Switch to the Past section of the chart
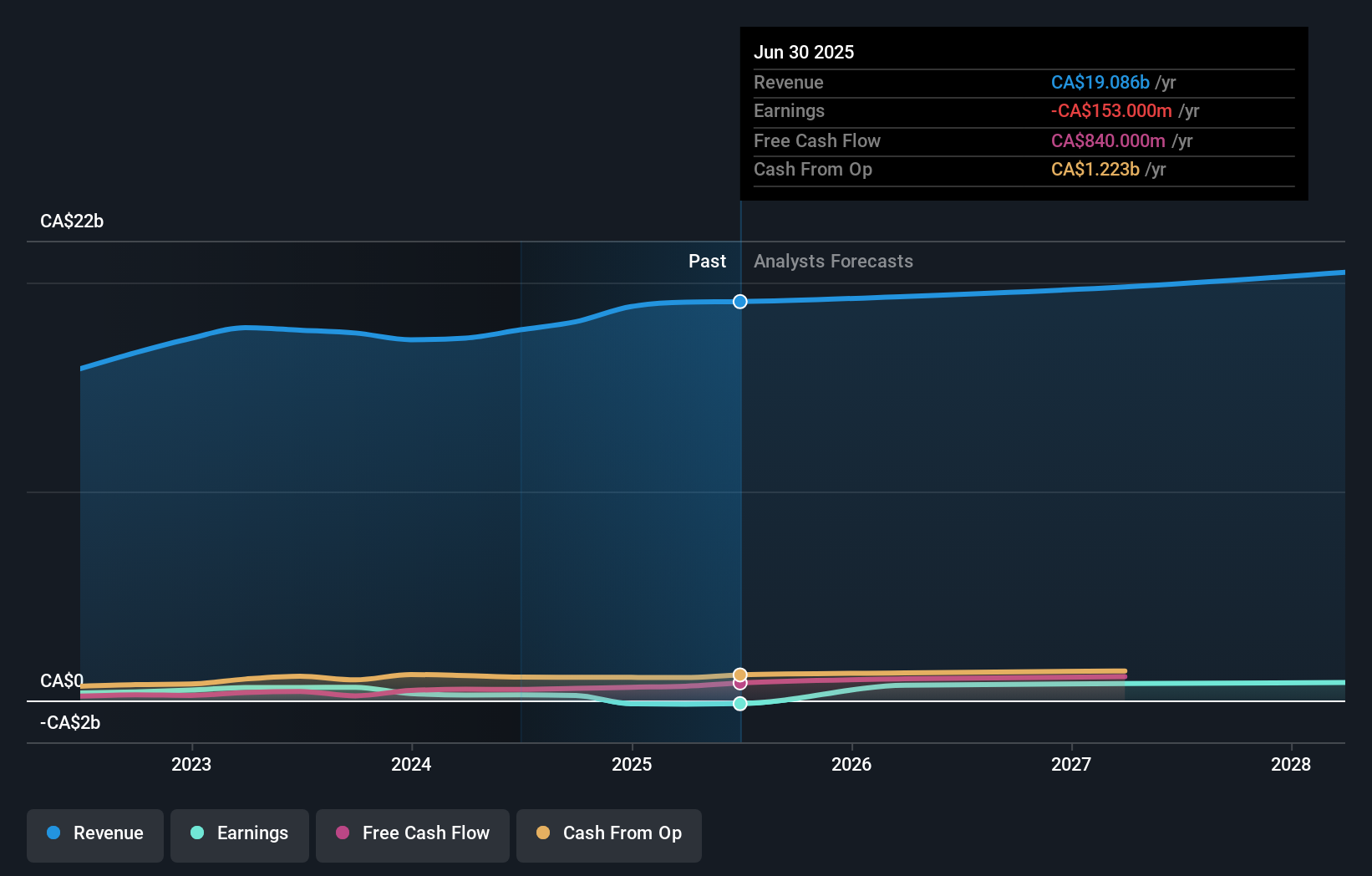The height and width of the screenshot is (876, 1372). 707,261
